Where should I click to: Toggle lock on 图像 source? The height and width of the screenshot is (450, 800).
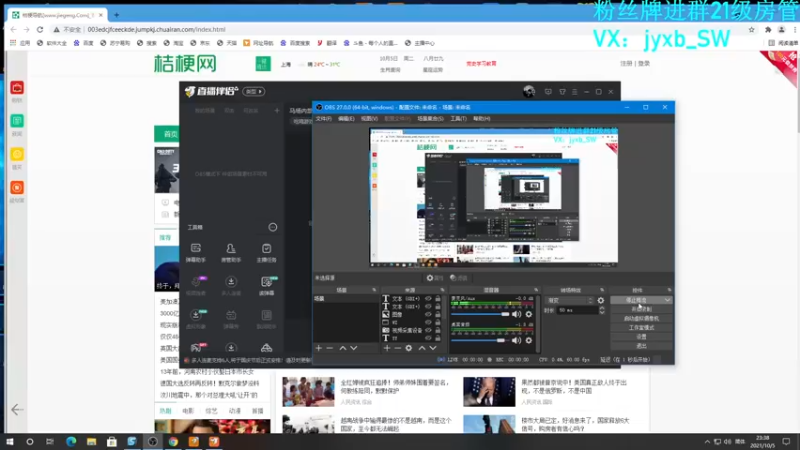pyautogui.click(x=438, y=315)
